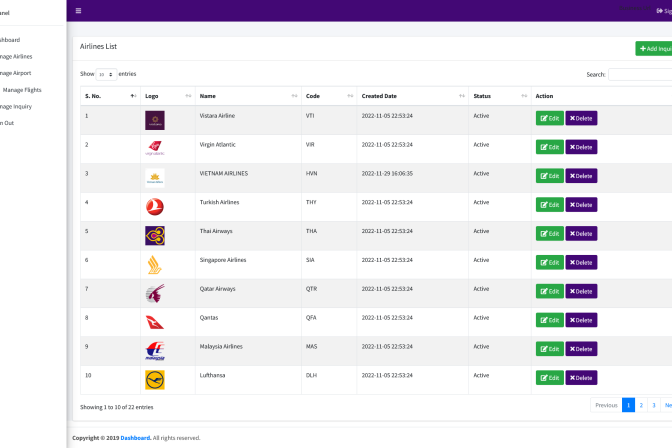672x448 pixels.
Task: Delete the Lufthansa row
Action: [x=581, y=378]
